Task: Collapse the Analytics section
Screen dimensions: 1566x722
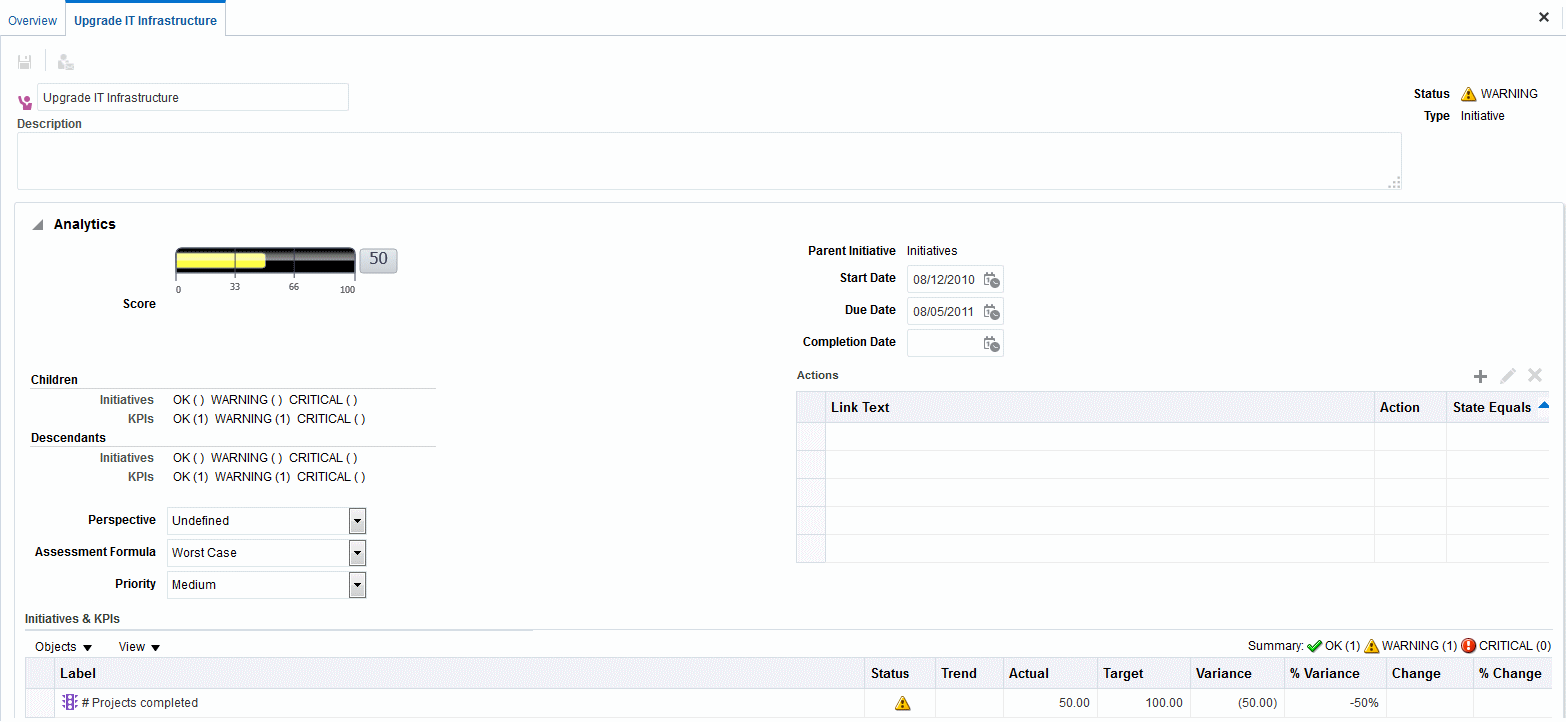Action: 37,224
